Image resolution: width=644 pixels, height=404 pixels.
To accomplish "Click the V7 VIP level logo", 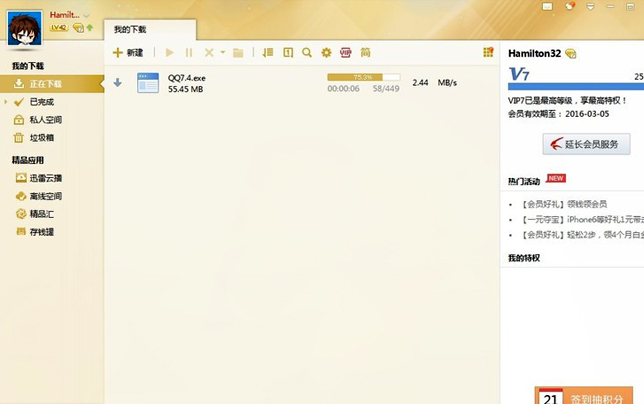I will [519, 74].
